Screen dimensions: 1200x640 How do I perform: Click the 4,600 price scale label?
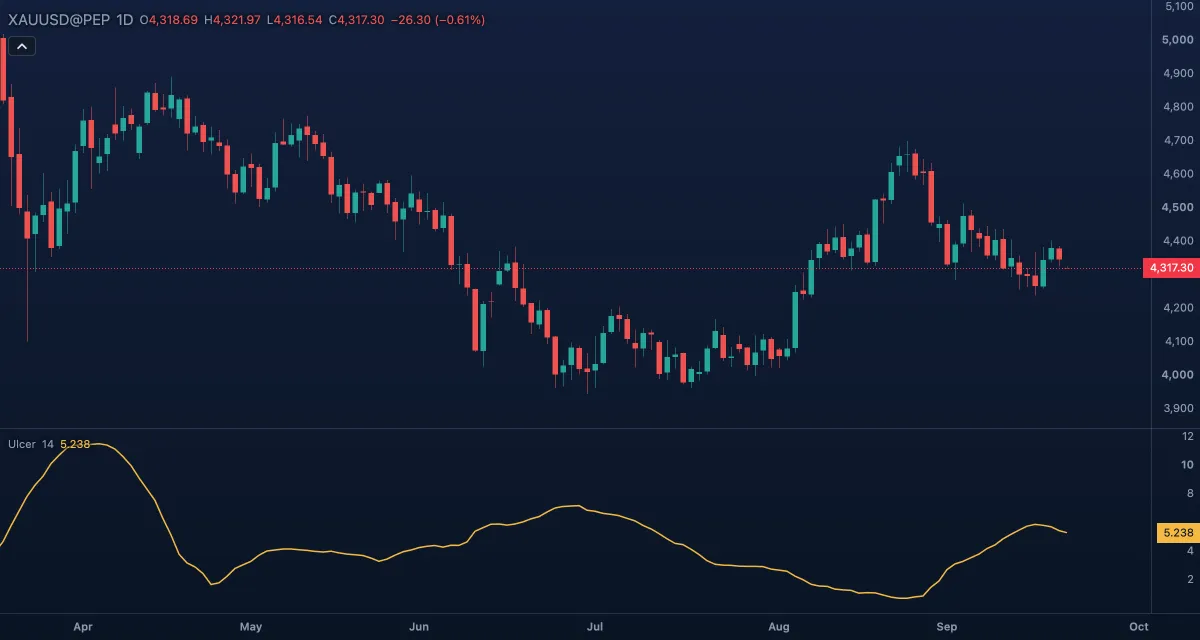(1180, 174)
